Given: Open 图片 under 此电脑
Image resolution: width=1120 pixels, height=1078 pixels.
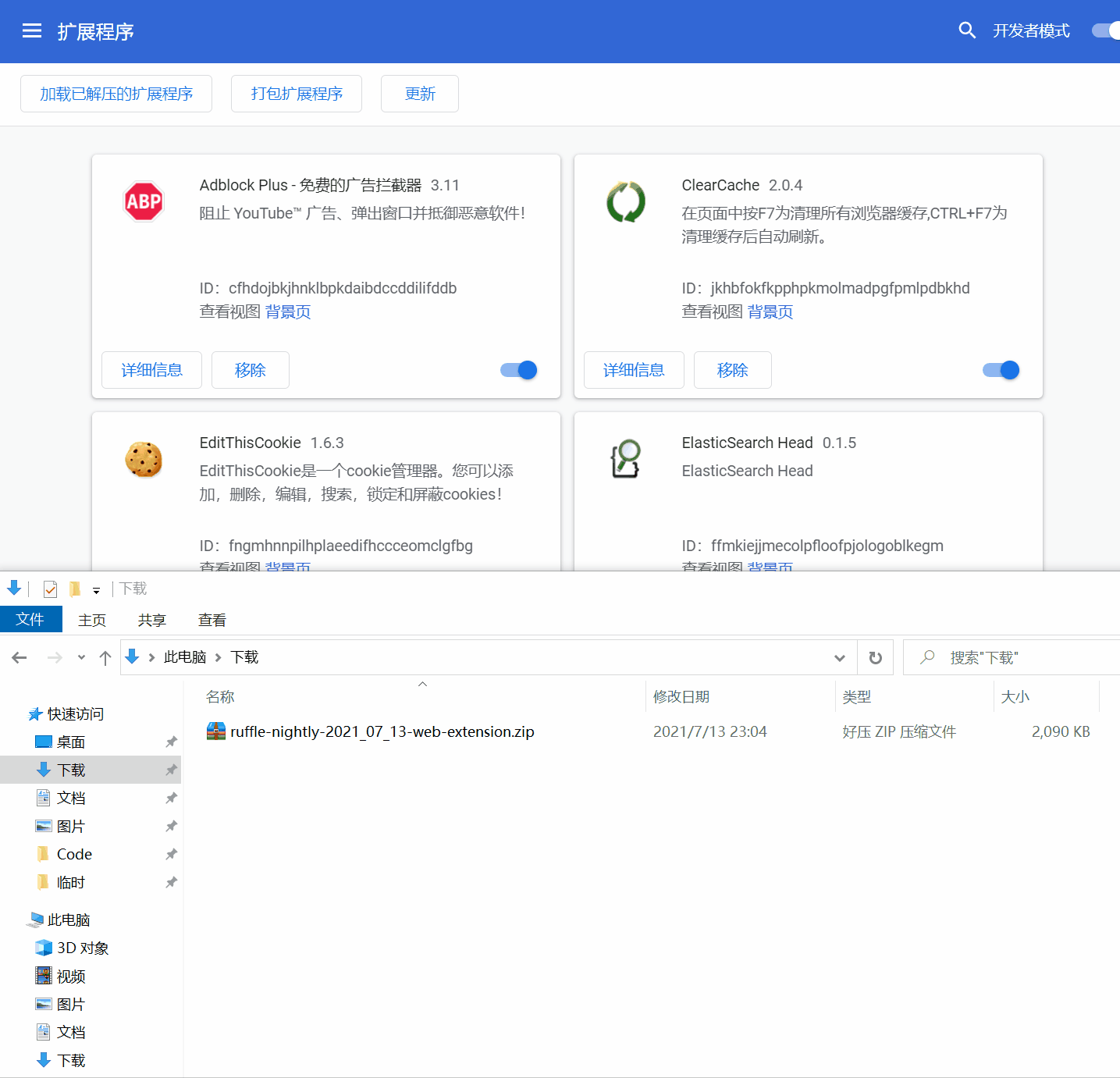Looking at the screenshot, I should [x=71, y=1004].
